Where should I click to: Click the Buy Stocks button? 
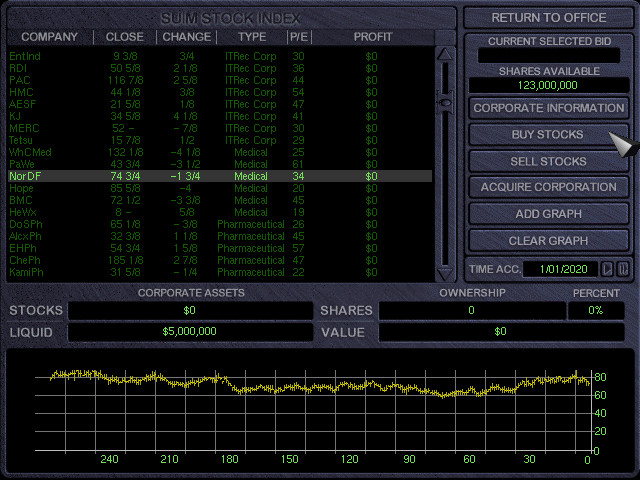[x=547, y=134]
